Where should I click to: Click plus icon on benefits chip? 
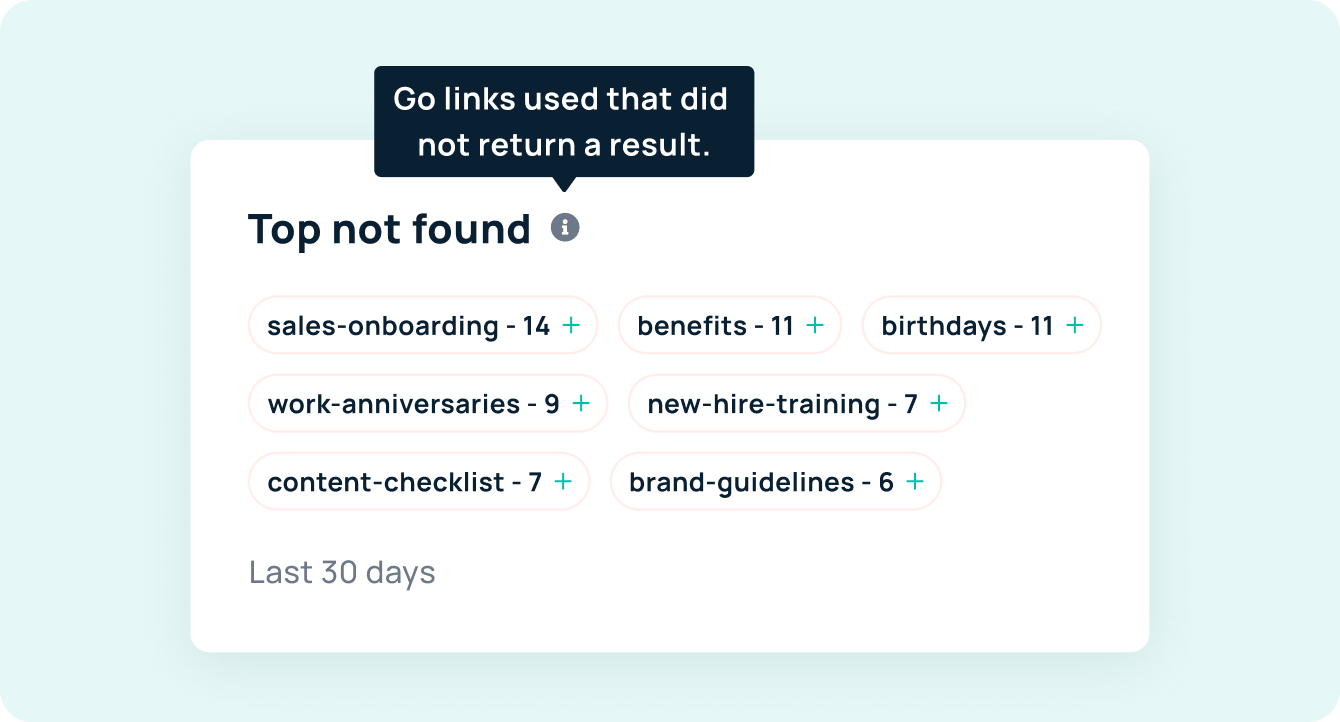(x=815, y=325)
